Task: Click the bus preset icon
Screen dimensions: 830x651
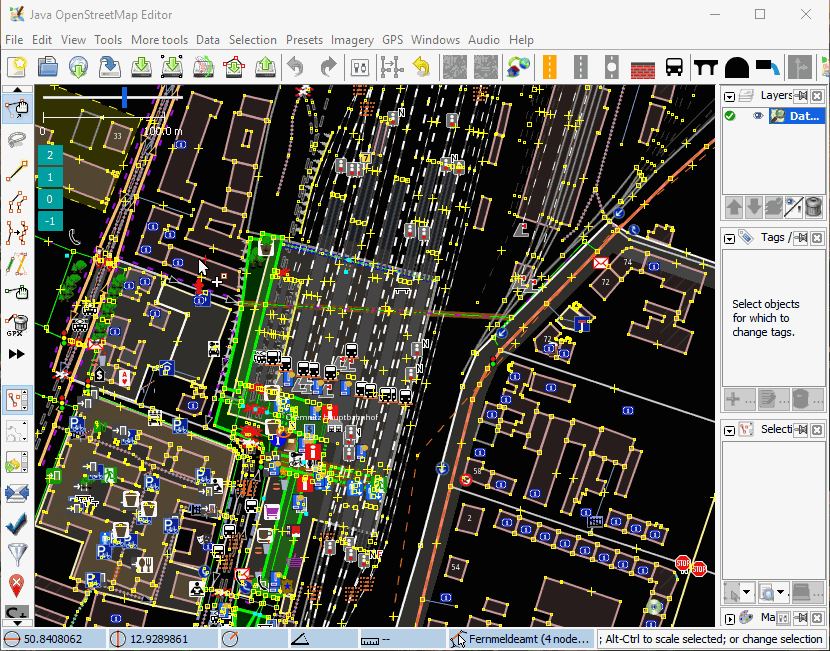Action: [674, 67]
